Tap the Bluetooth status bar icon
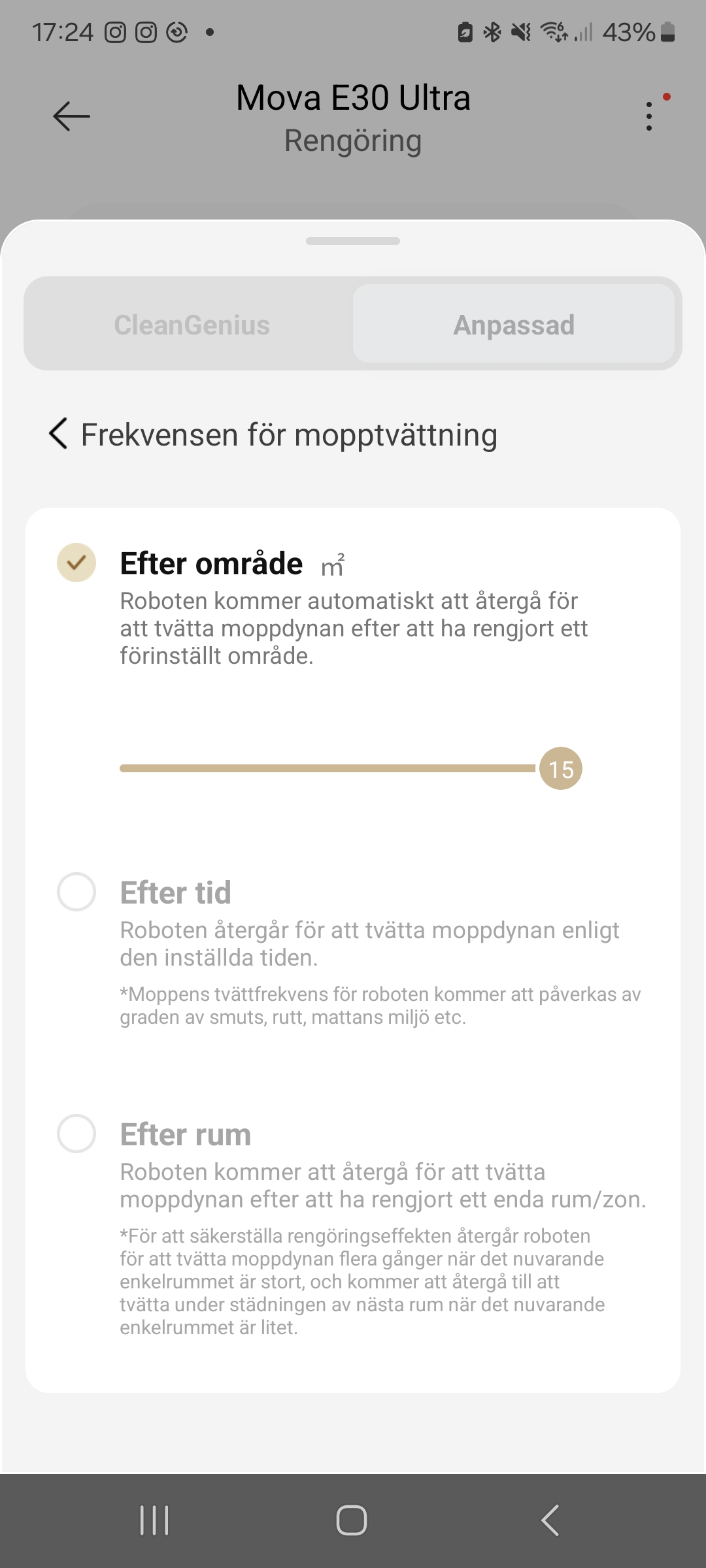The height and width of the screenshot is (1568, 706). 492,32
